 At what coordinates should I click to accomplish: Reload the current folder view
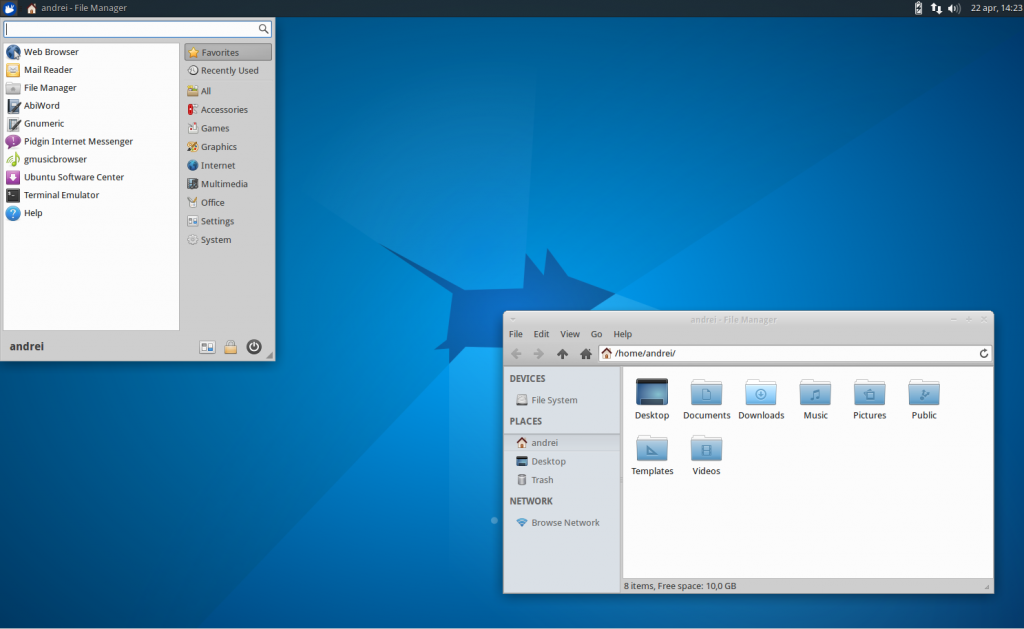click(x=983, y=353)
